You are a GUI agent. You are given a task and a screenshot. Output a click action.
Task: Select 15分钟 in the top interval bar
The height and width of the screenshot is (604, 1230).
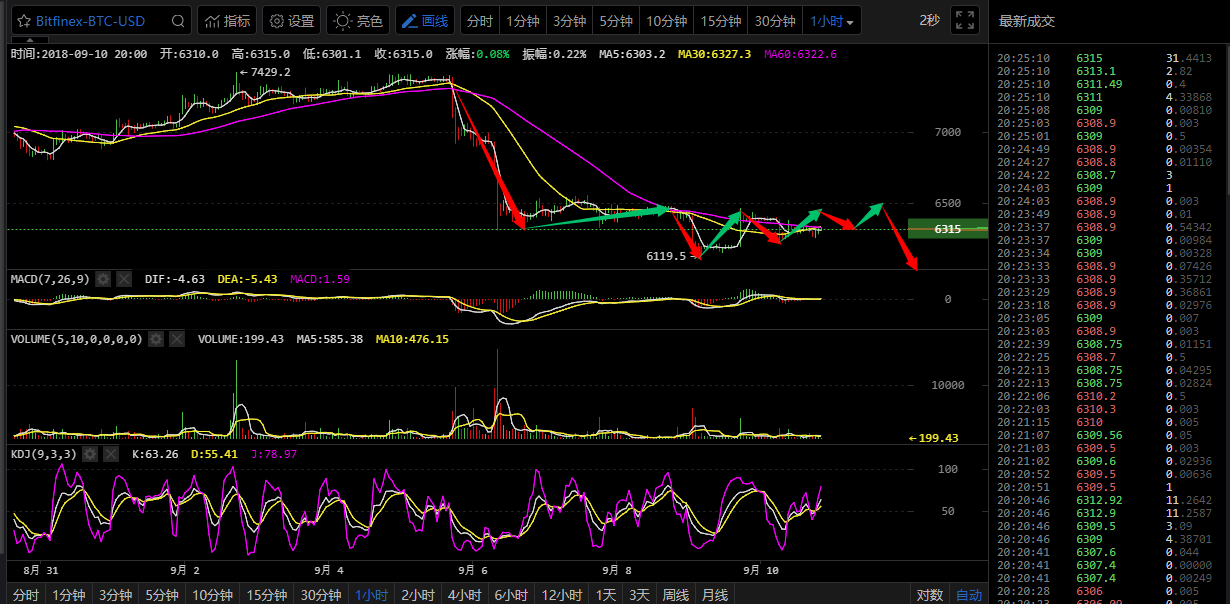720,21
